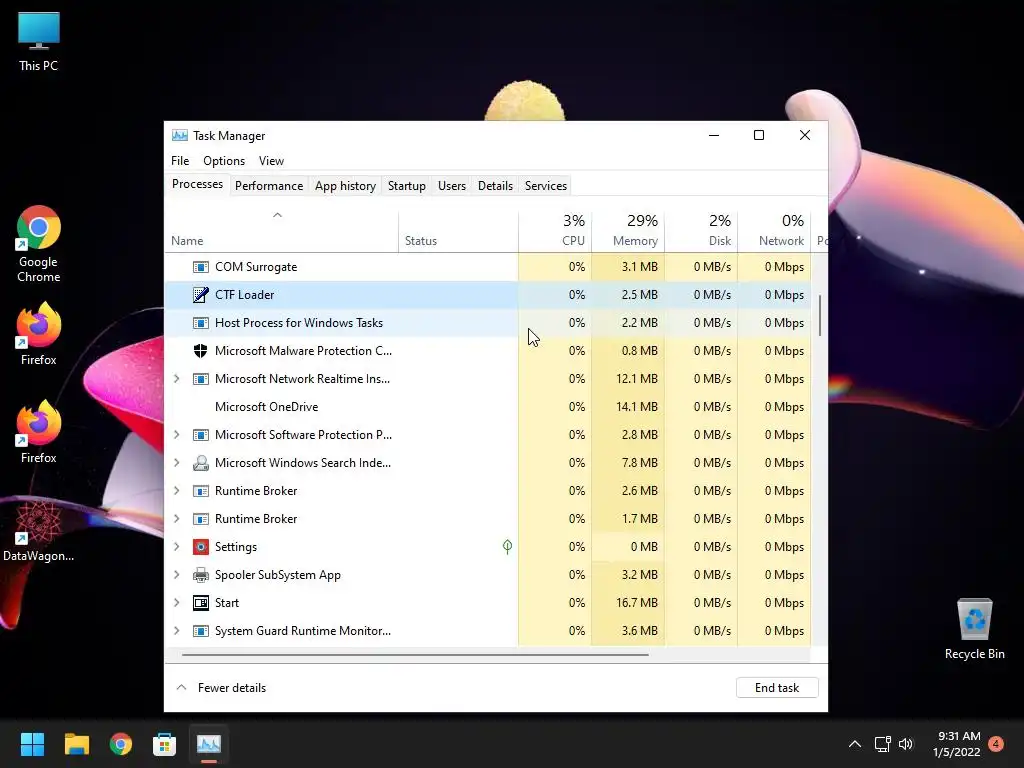The height and width of the screenshot is (768, 1024).
Task: Expand the Start process row
Action: (x=176, y=603)
